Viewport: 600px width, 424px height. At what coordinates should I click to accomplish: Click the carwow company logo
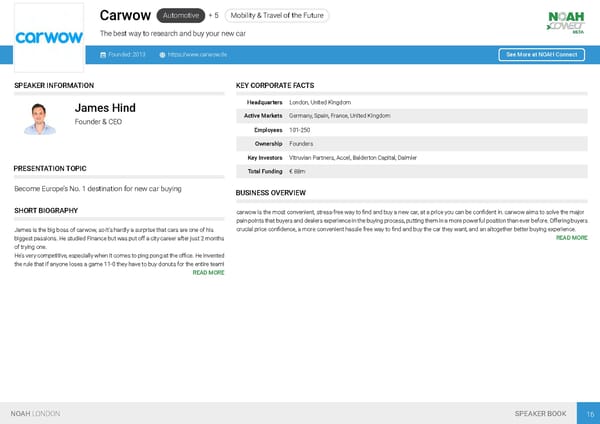[49, 37]
